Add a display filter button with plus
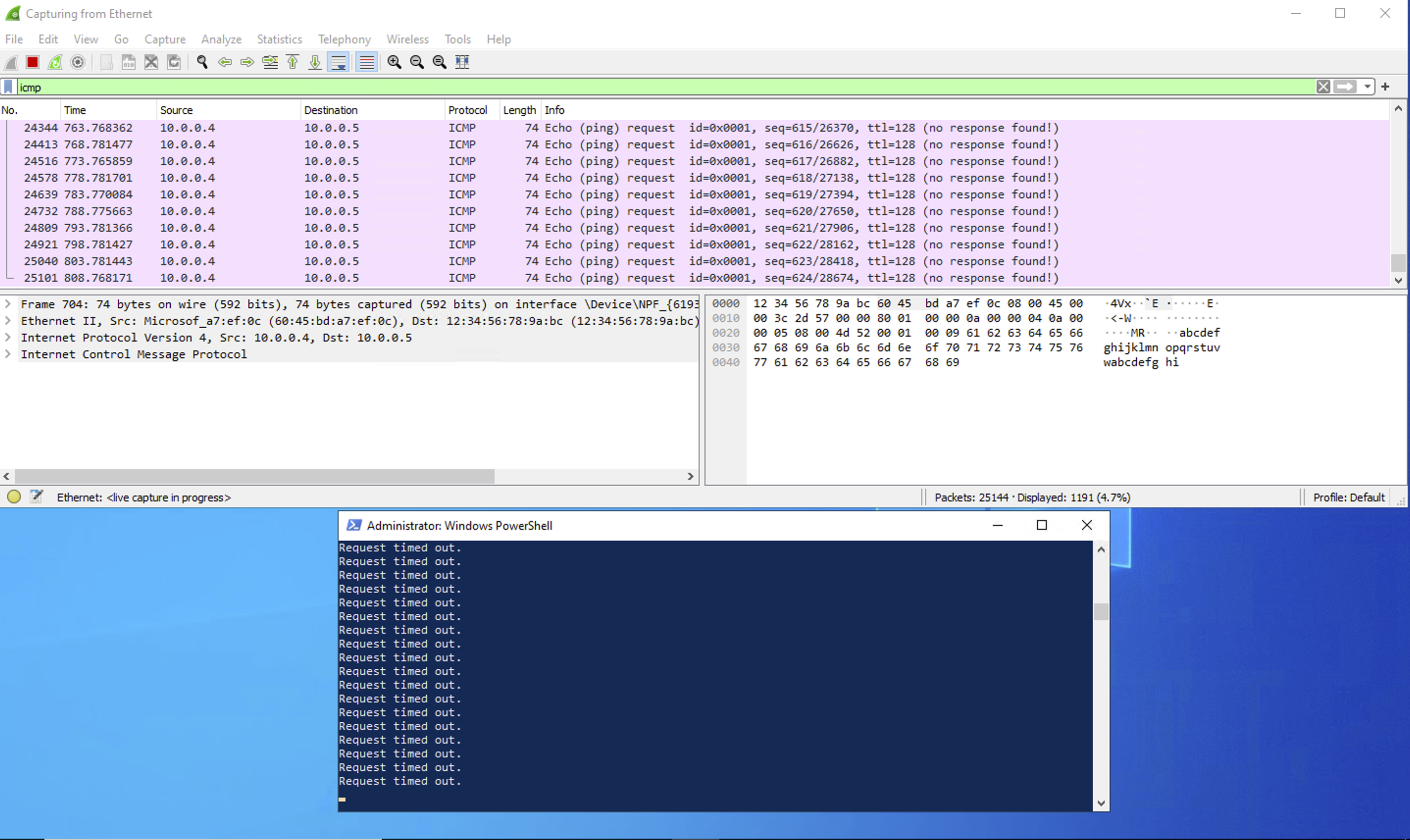The width and height of the screenshot is (1410, 840). [1385, 87]
